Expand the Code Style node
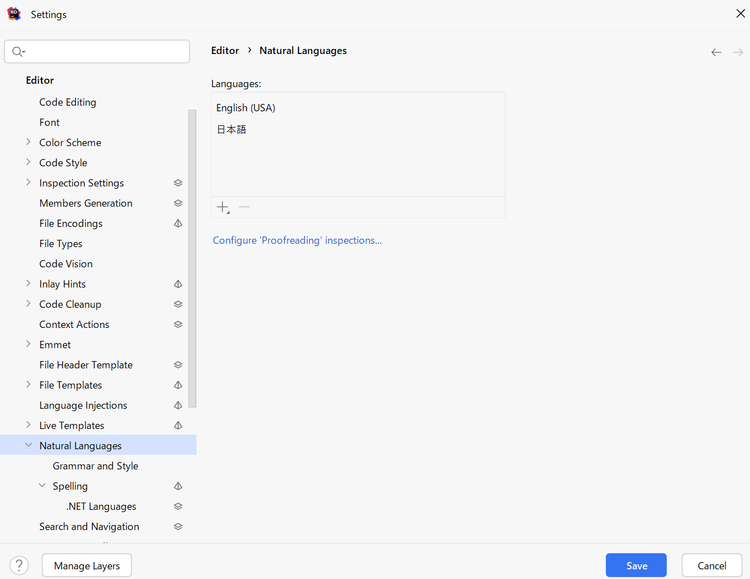Screen dimensions: 750x579 [28, 162]
